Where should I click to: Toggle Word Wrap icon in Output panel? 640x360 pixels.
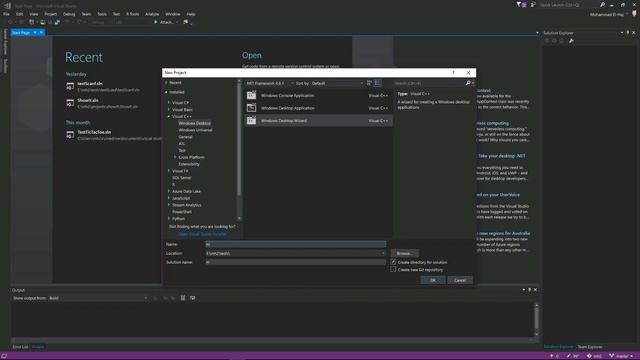193,298
